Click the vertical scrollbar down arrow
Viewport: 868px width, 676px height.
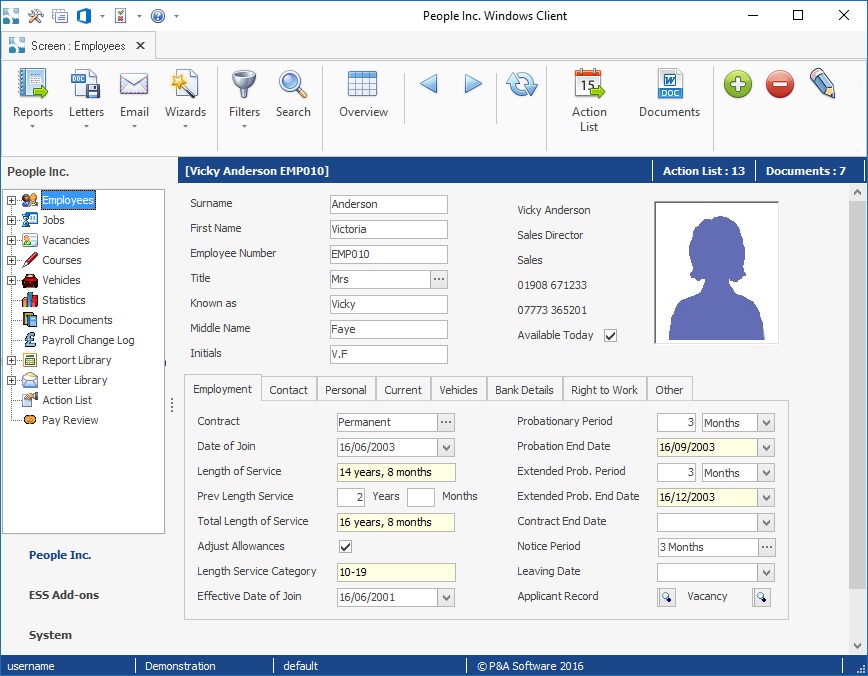(857, 646)
